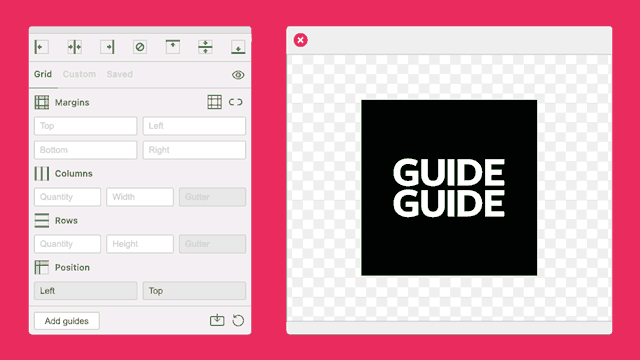
Task: Focus the column Width field
Action: (x=140, y=197)
